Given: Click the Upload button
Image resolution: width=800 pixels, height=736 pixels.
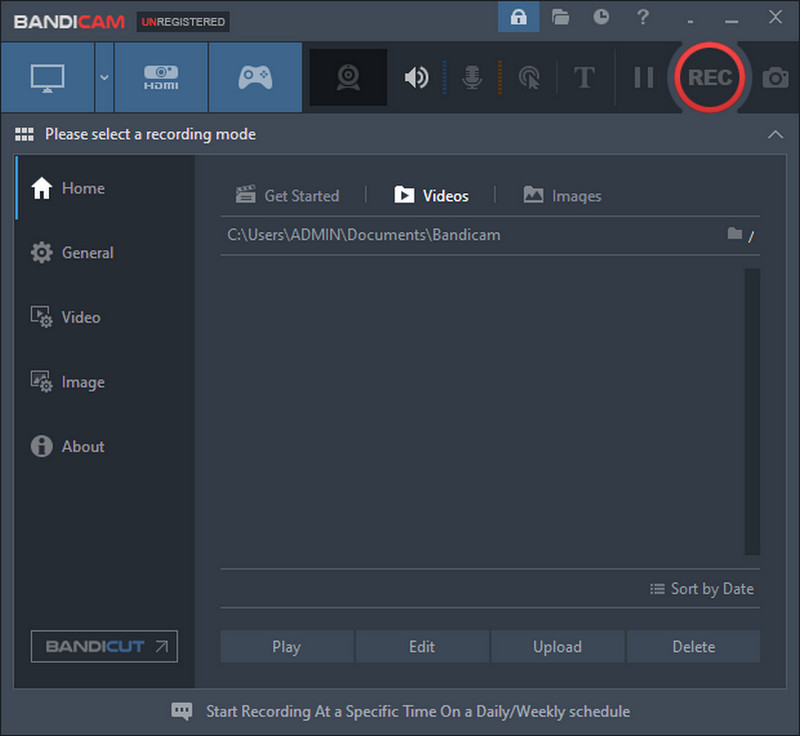Looking at the screenshot, I should click(558, 647).
